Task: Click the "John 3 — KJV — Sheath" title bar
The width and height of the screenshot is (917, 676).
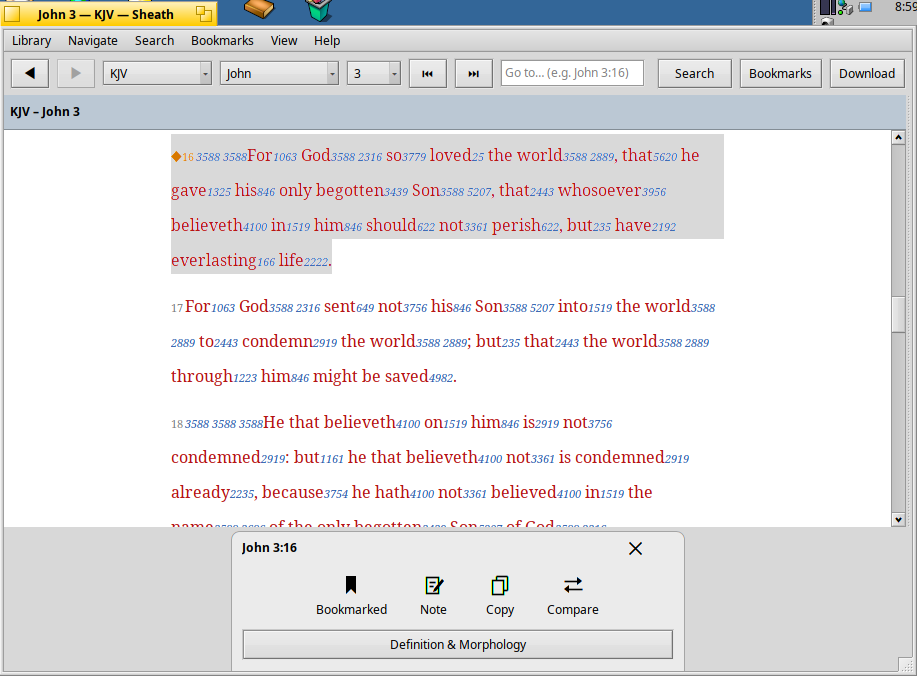Action: 105,14
